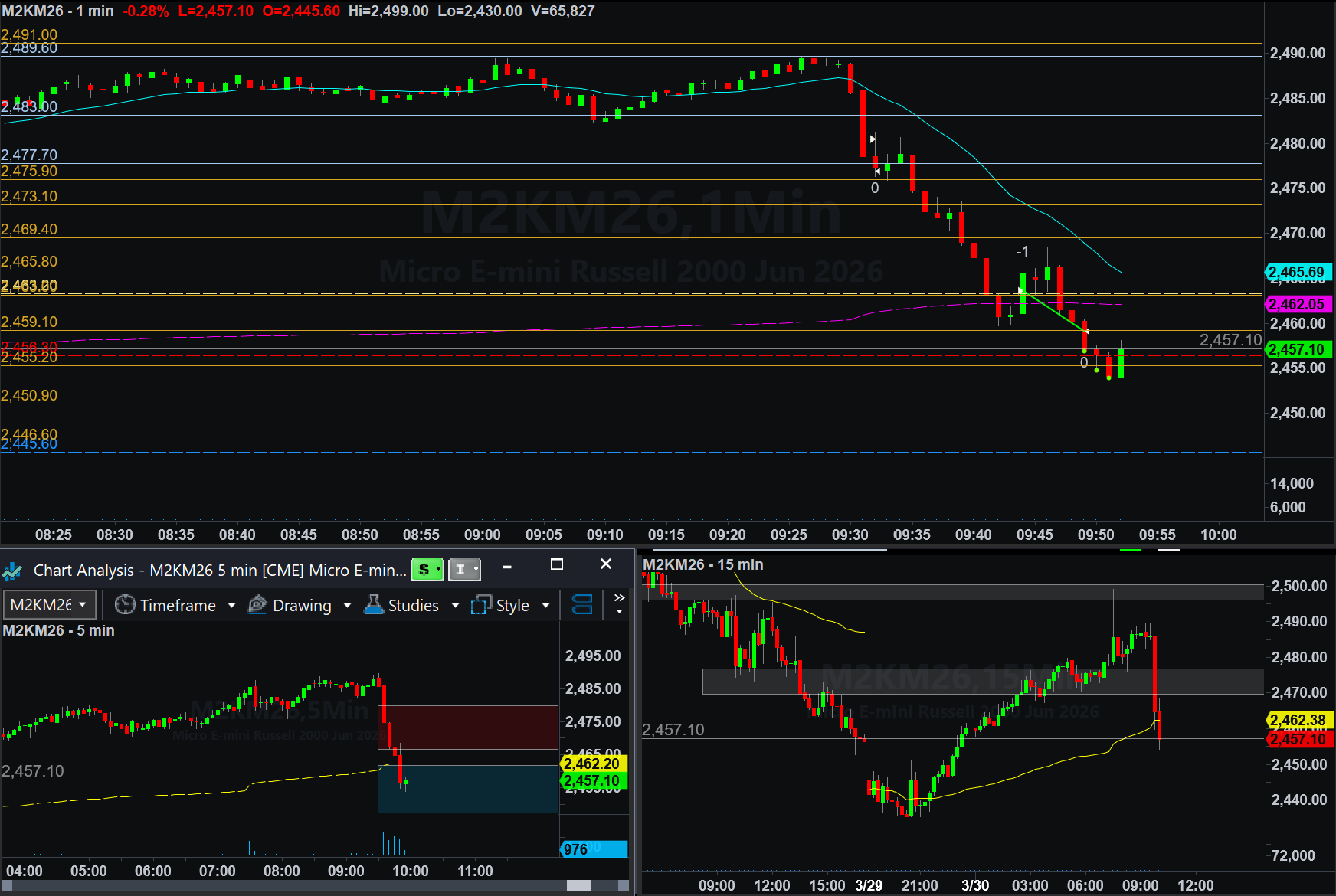
Task: Toggle the green S symbol-link button
Action: pyautogui.click(x=427, y=570)
